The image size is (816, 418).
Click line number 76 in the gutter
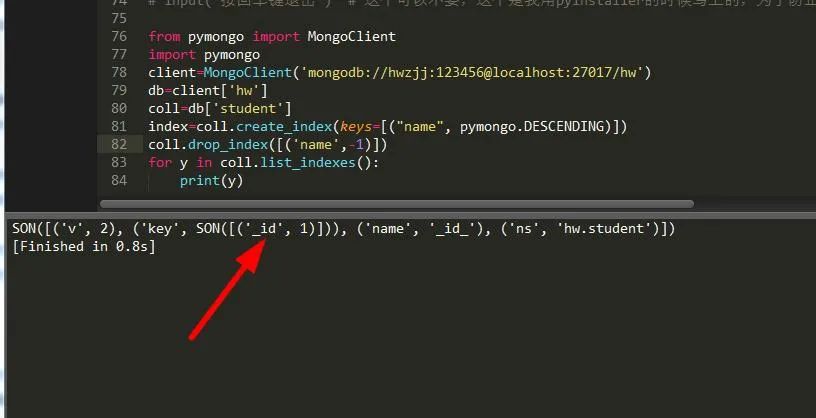119,36
